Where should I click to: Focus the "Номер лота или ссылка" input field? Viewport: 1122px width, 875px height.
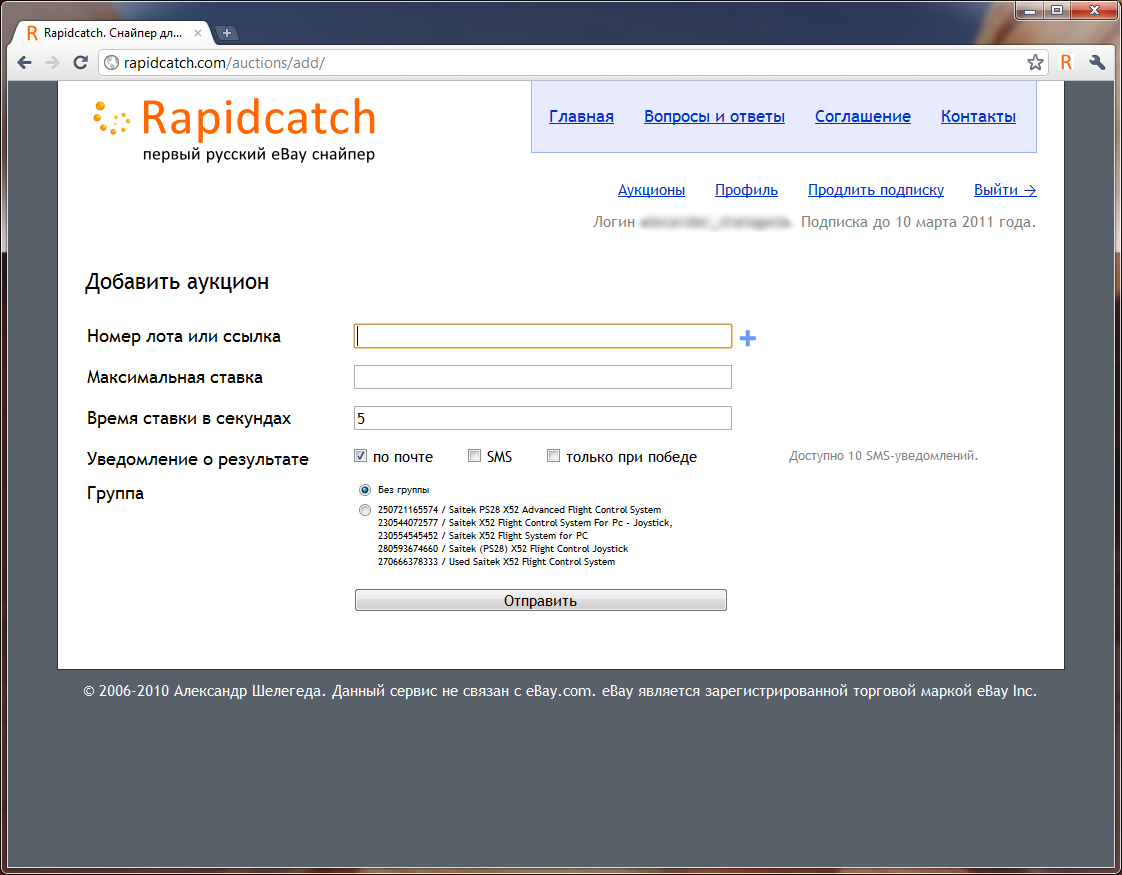pos(542,336)
